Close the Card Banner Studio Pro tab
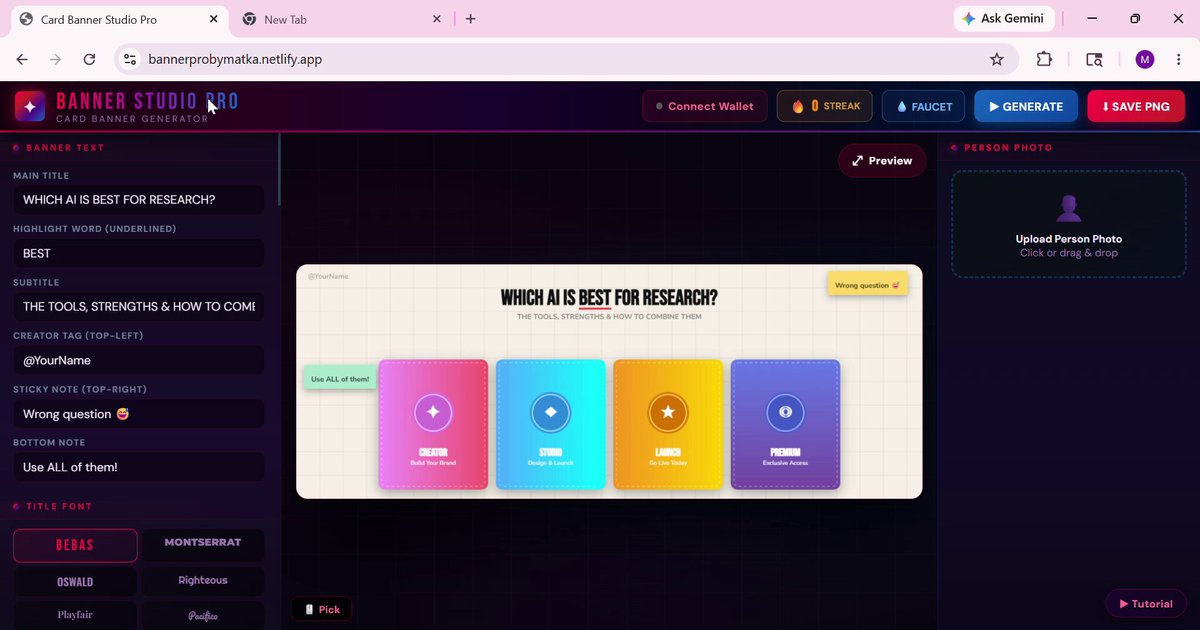Image resolution: width=1200 pixels, height=630 pixels. coord(213,19)
